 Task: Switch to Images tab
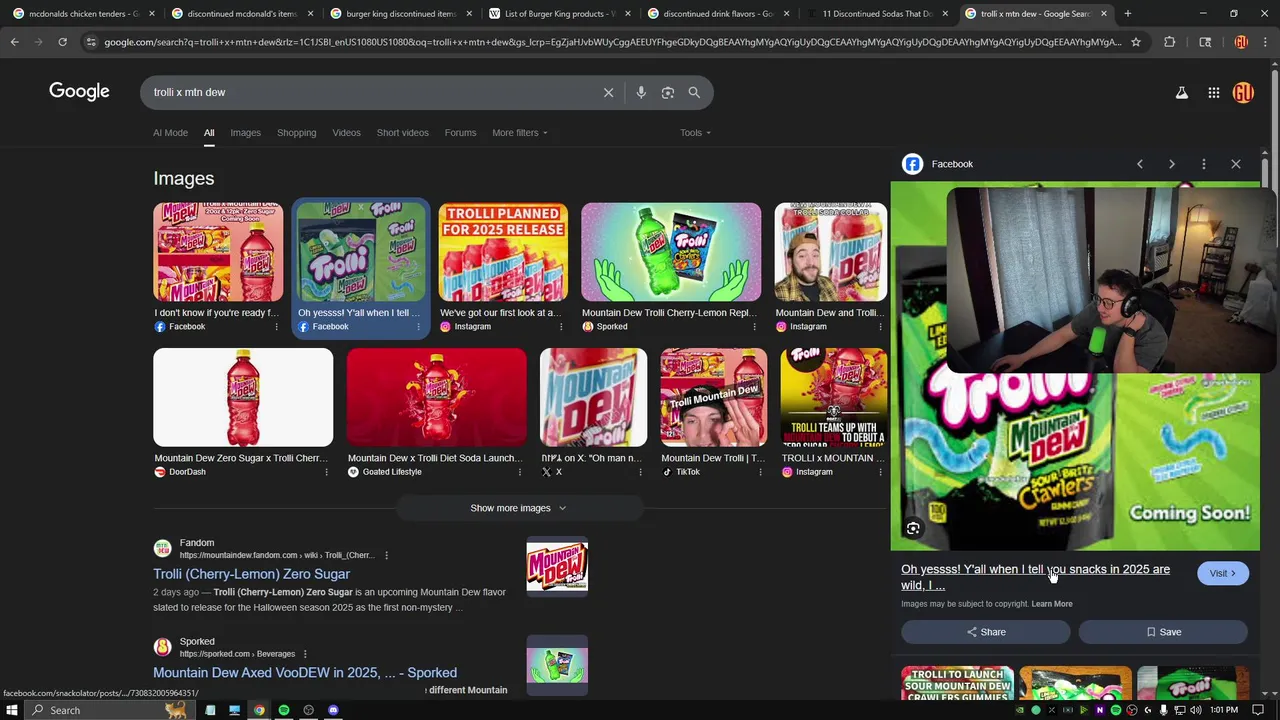point(245,132)
